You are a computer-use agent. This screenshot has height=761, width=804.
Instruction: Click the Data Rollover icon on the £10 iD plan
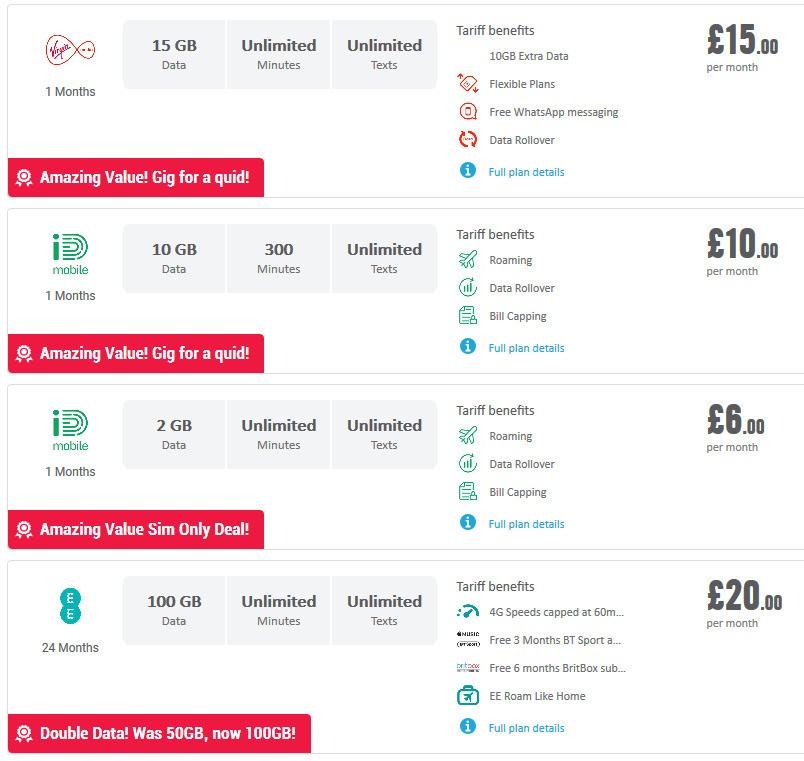(x=467, y=288)
